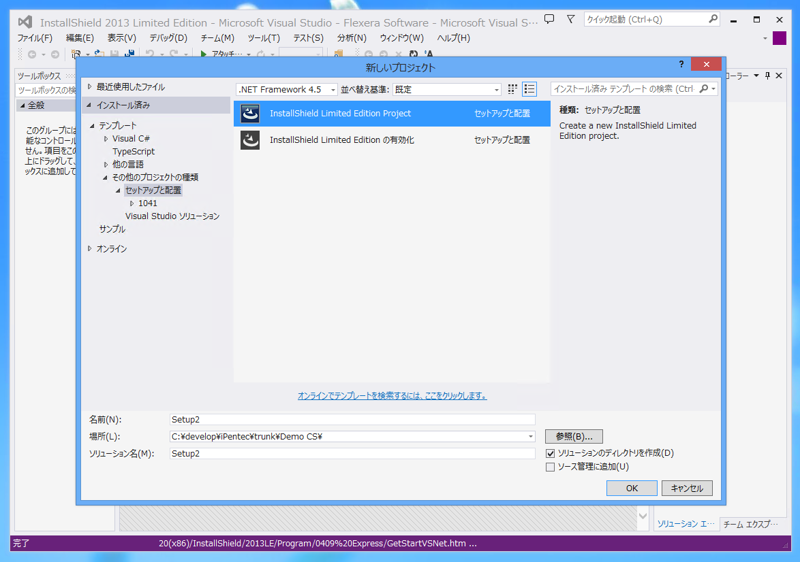Pin the right-side panel with pushpin icon
Screen dimensions: 800x562
[767, 75]
